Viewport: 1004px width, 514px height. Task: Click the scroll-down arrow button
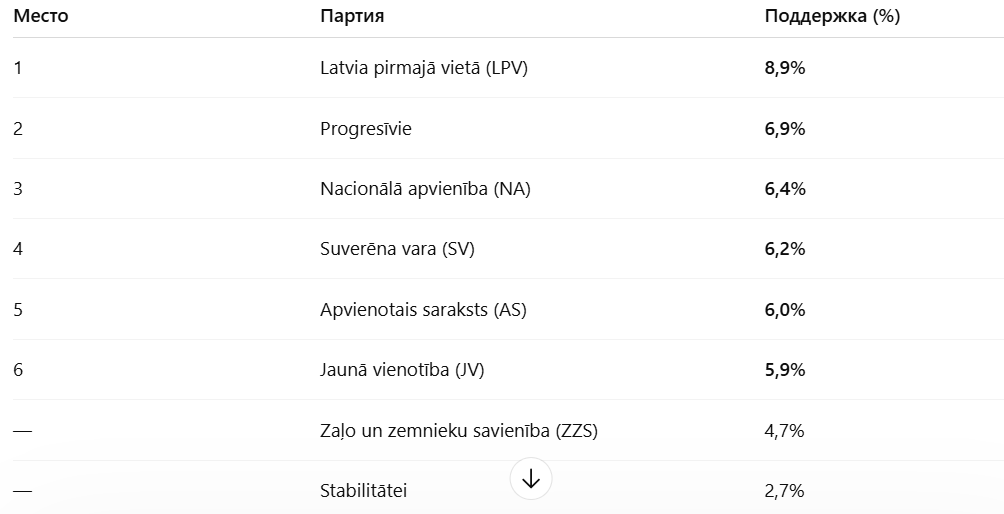(531, 479)
